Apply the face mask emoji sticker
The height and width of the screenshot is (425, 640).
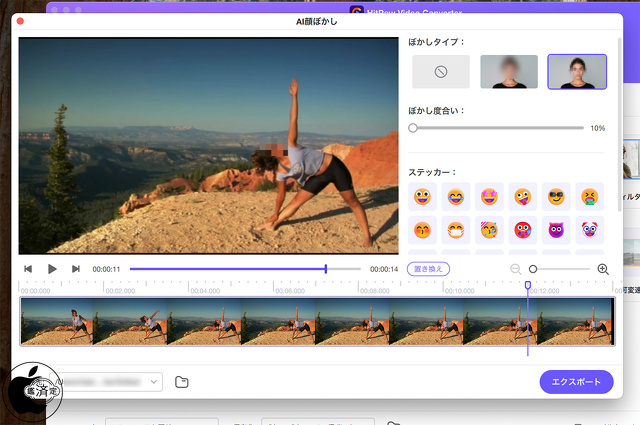[455, 230]
